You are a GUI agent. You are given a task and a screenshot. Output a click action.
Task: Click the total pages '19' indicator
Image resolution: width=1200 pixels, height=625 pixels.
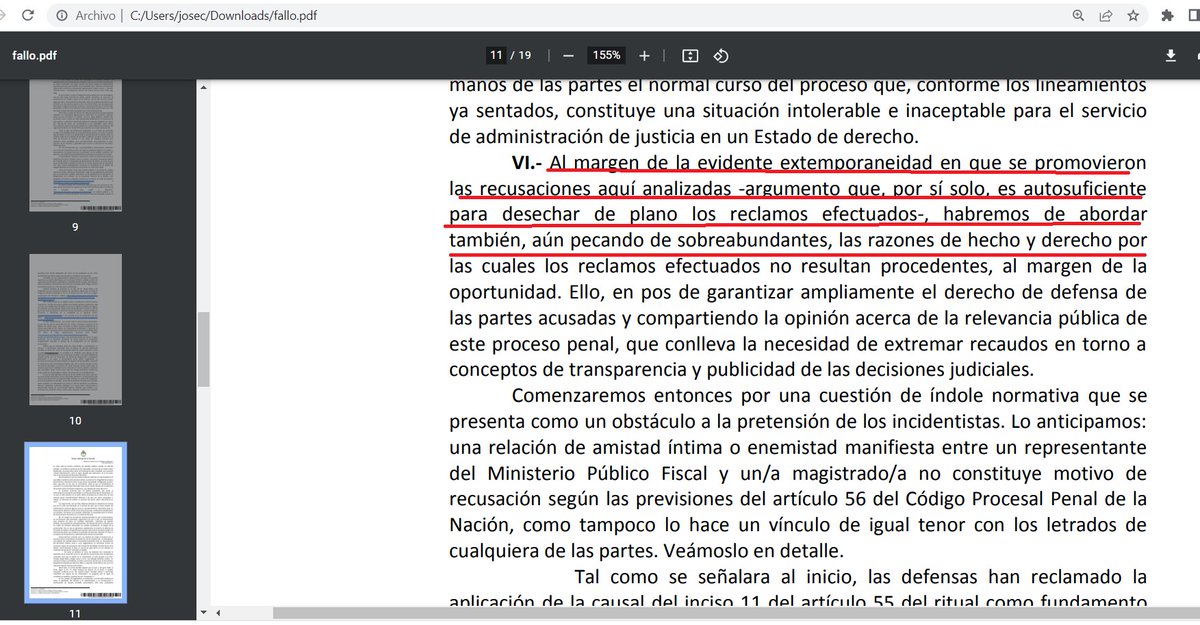[525, 55]
